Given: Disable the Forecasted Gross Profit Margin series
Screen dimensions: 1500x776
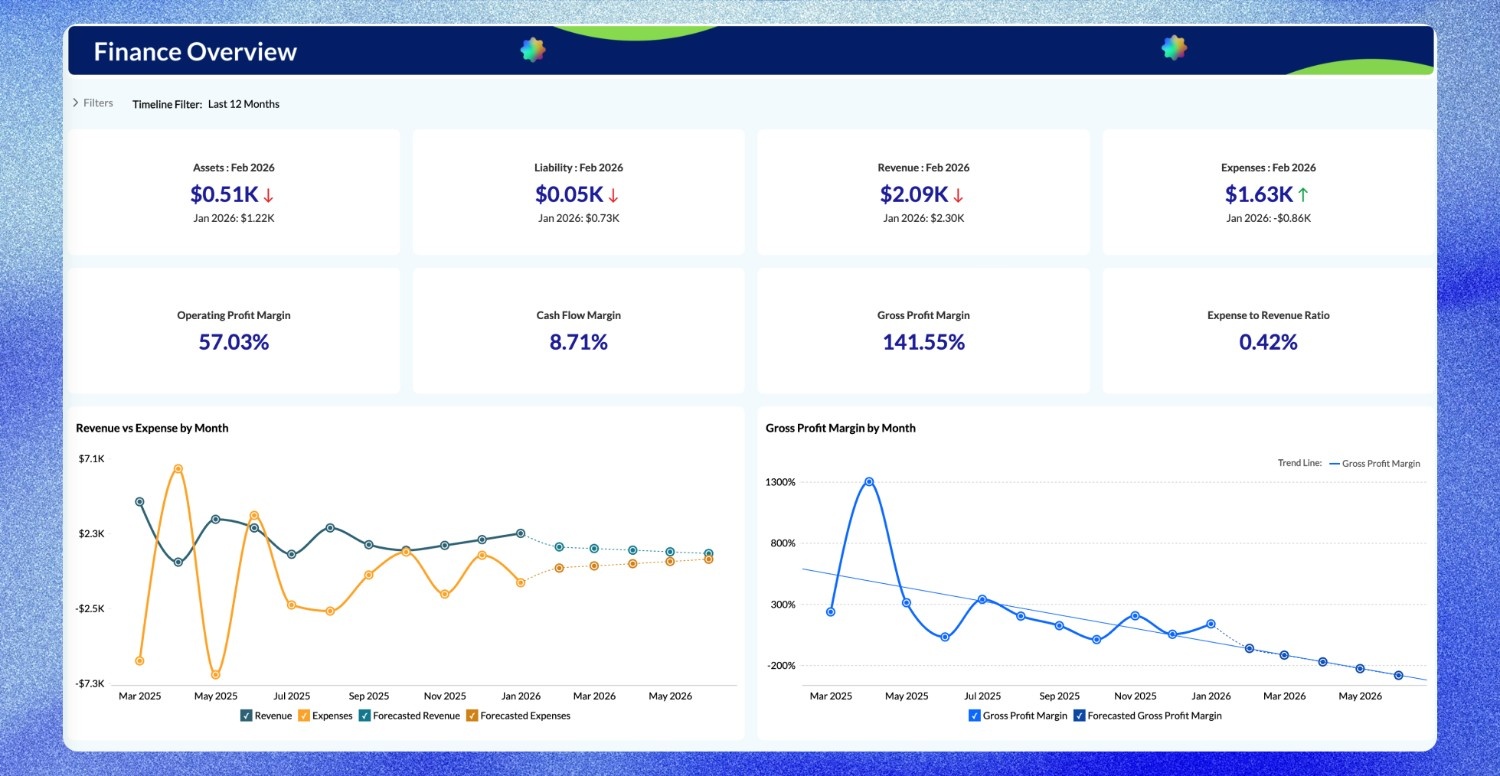Looking at the screenshot, I should click(x=1081, y=715).
